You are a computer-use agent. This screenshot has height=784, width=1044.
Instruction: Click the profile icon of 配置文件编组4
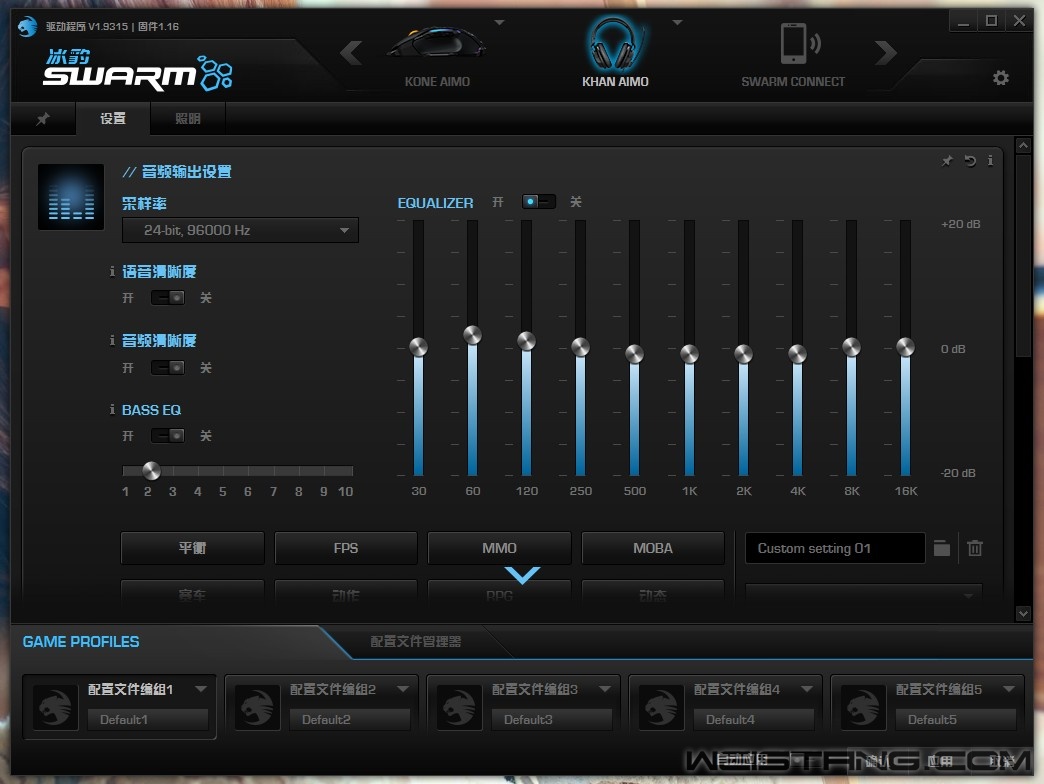(661, 707)
